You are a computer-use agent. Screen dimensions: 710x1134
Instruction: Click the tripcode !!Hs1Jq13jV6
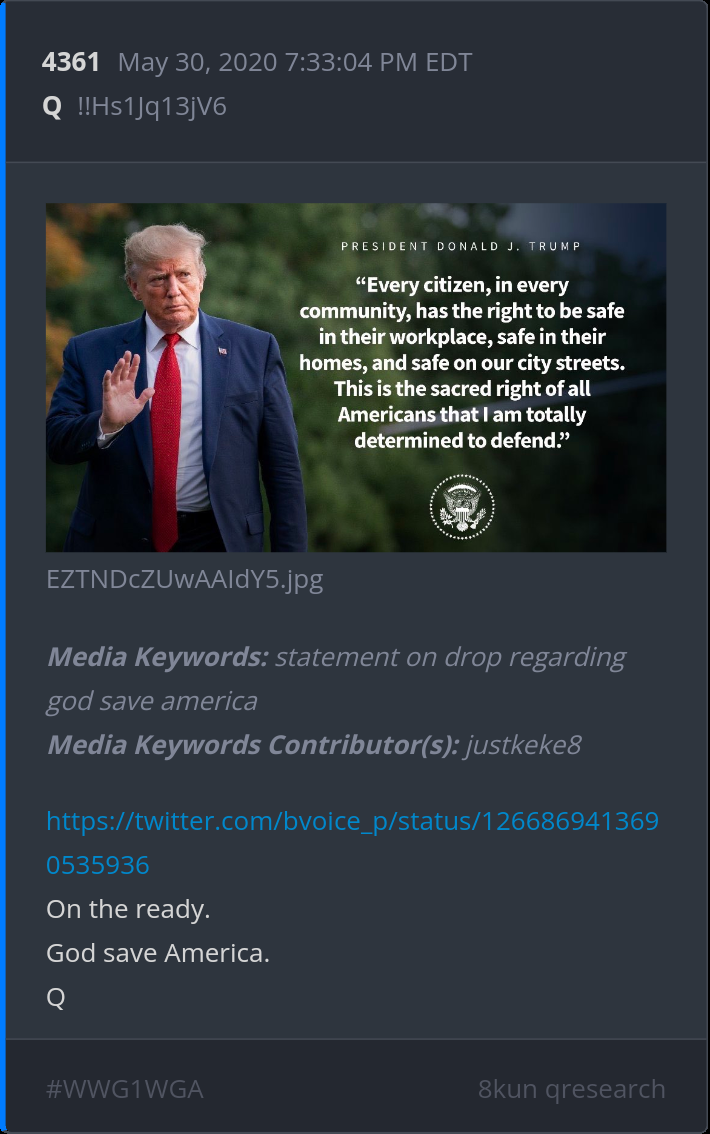[x=152, y=106]
